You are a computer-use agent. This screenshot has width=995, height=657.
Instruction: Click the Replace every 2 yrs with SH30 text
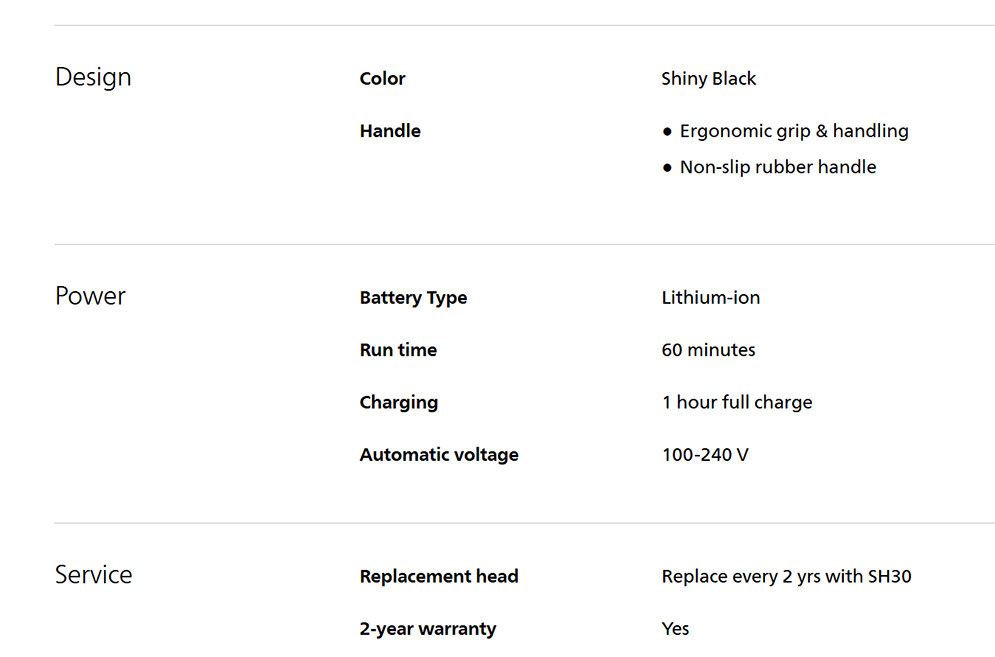786,577
